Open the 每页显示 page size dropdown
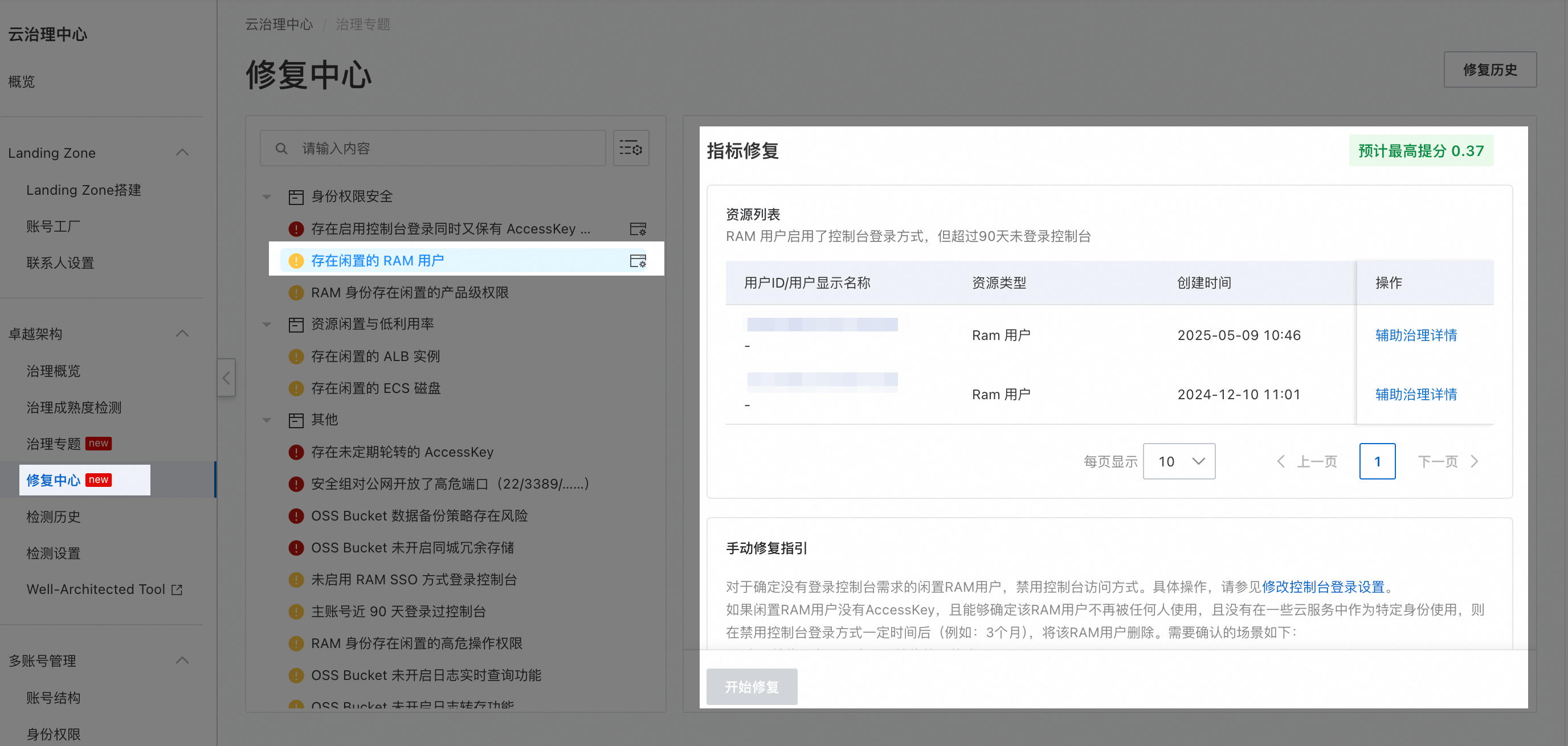1568x746 pixels. point(1178,461)
